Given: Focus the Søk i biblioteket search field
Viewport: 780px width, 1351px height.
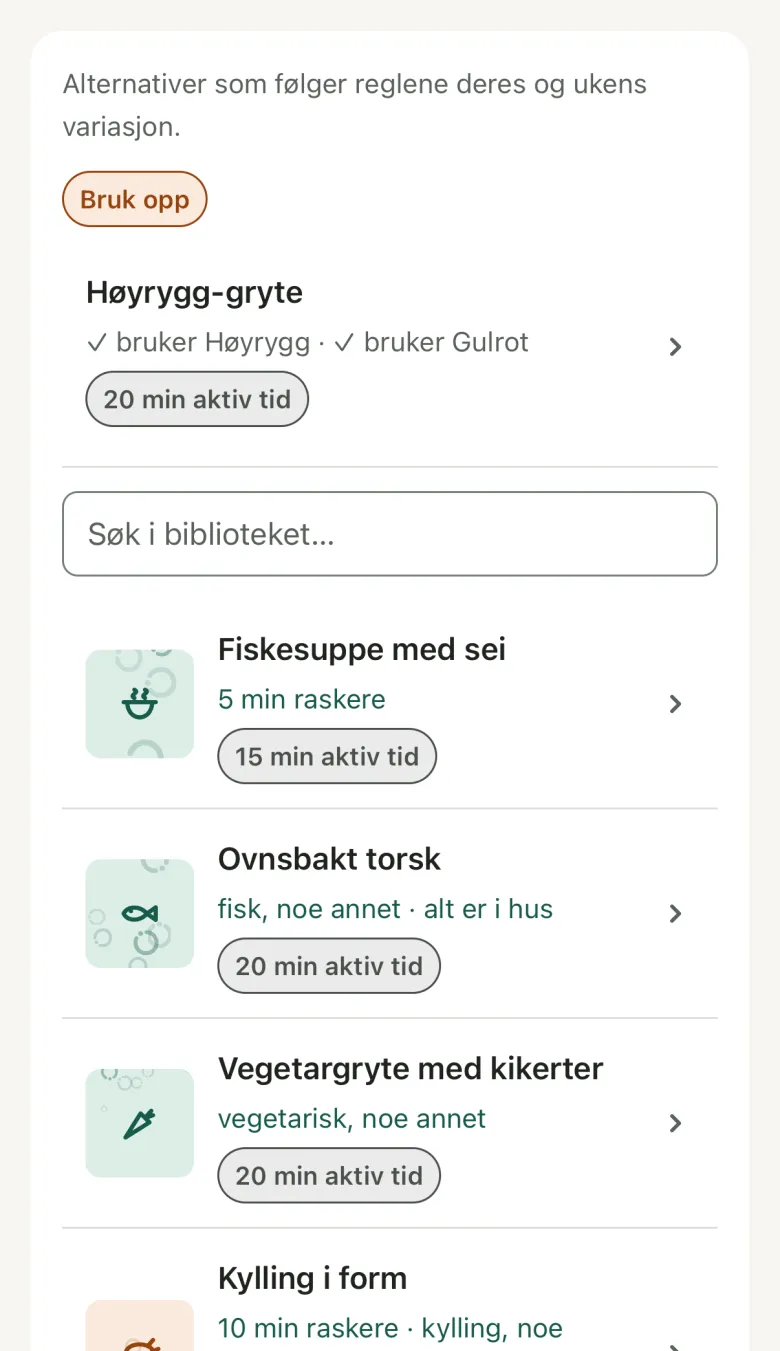Looking at the screenshot, I should 390,534.
